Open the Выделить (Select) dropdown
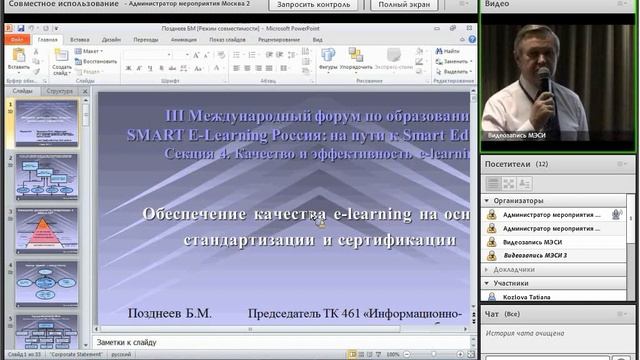The width and height of the screenshot is (640, 360). click(453, 71)
